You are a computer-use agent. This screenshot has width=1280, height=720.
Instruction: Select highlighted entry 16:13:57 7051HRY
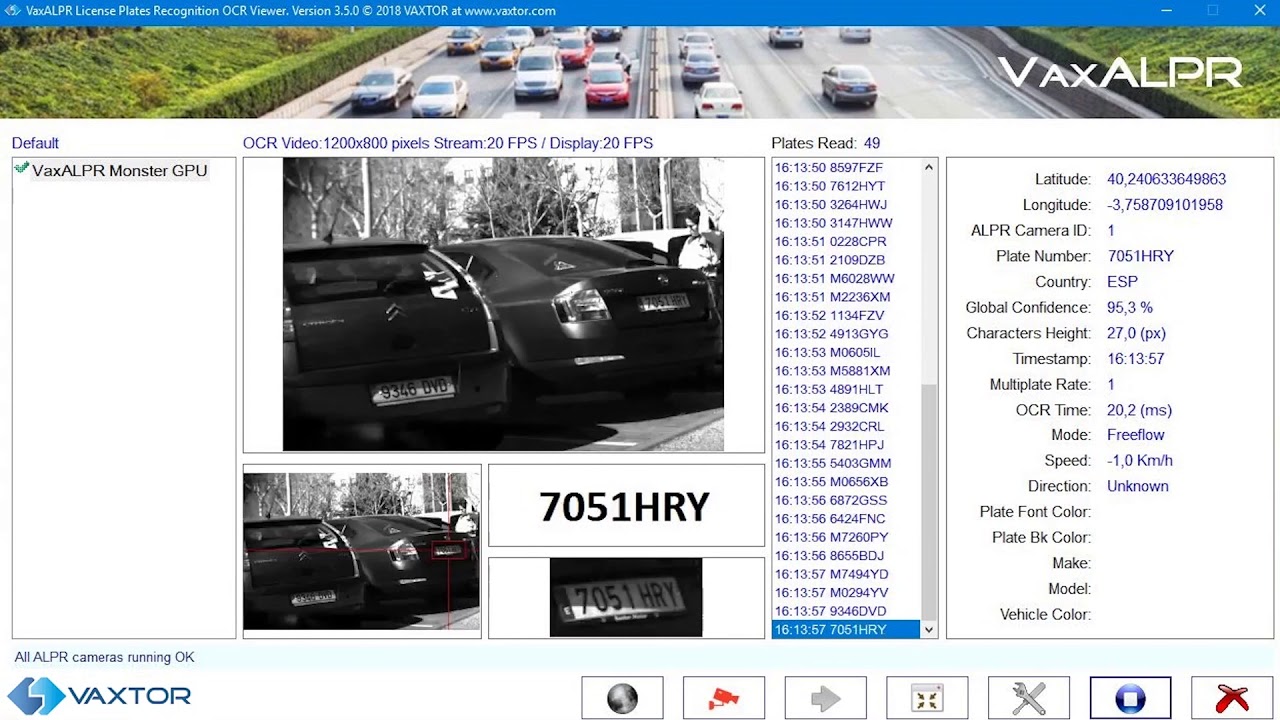point(846,630)
